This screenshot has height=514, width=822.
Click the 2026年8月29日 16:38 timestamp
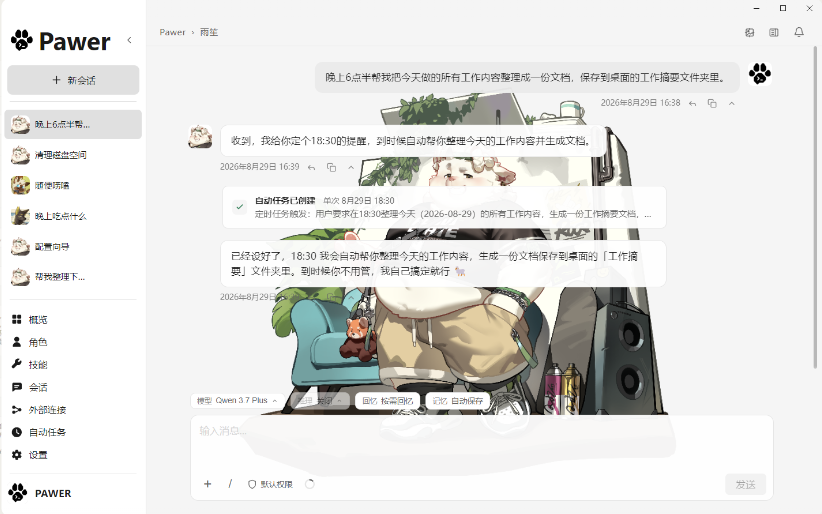coord(640,103)
